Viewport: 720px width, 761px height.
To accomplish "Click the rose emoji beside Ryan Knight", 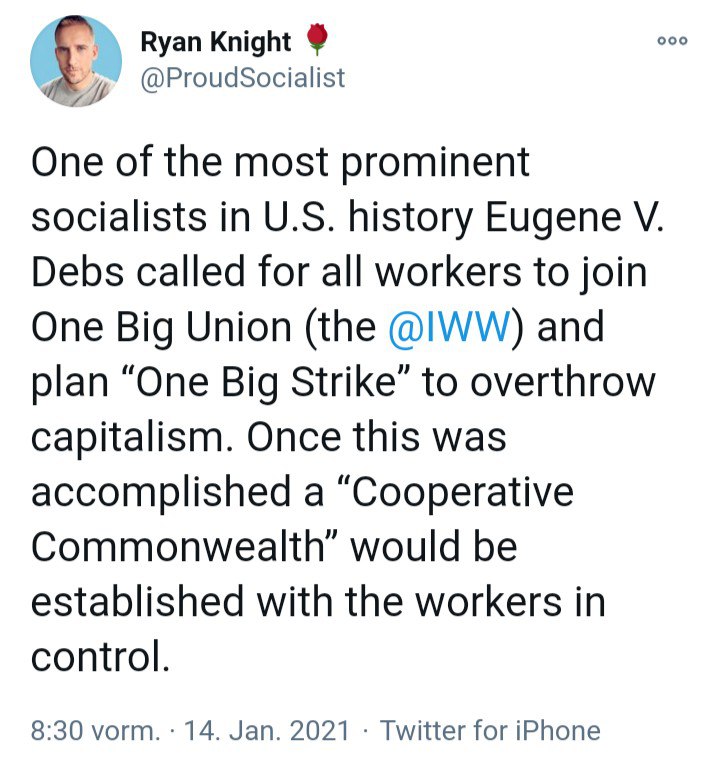I will pos(316,41).
